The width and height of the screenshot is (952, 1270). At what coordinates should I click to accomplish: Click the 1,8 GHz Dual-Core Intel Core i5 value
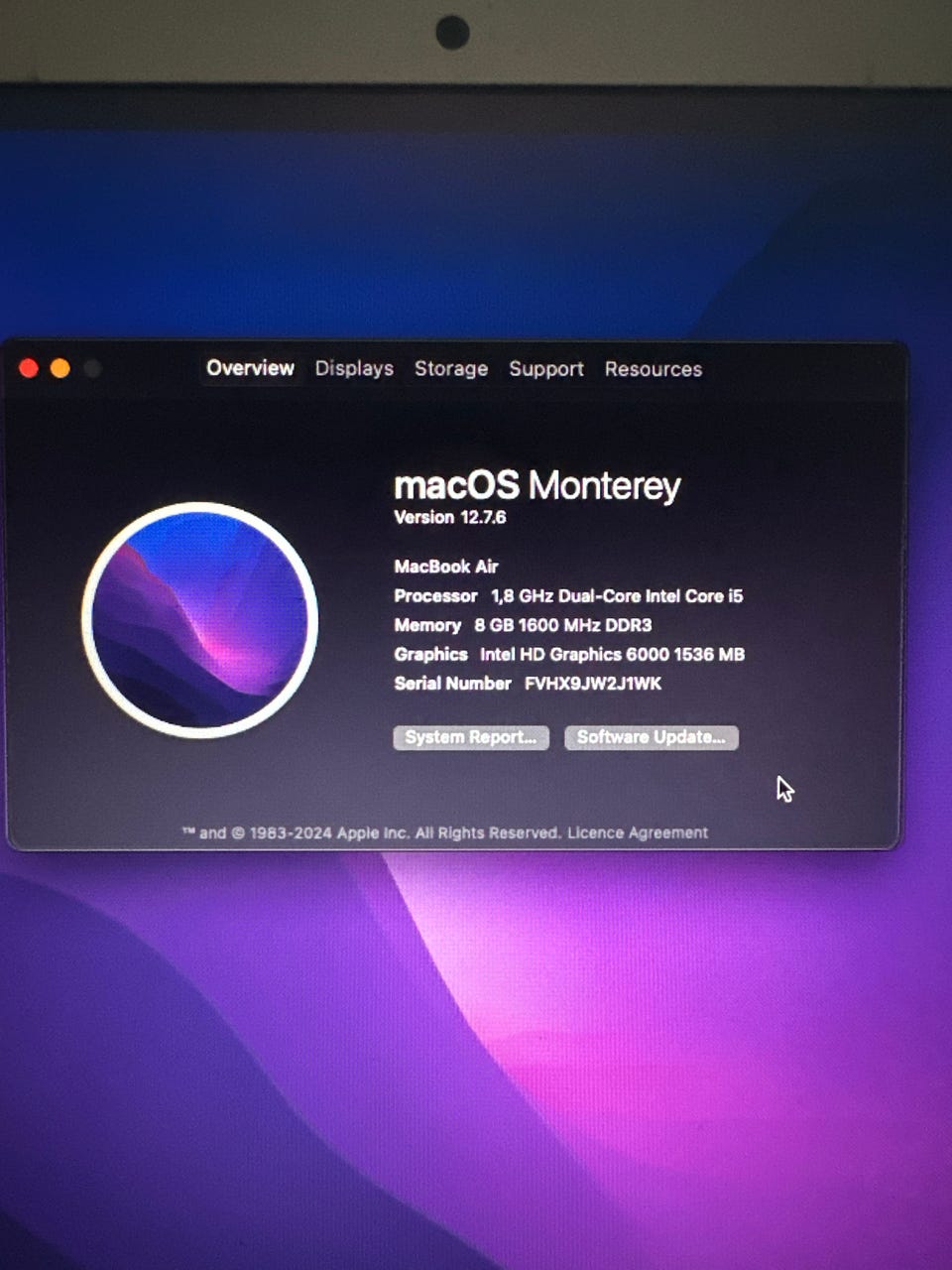coord(617,596)
